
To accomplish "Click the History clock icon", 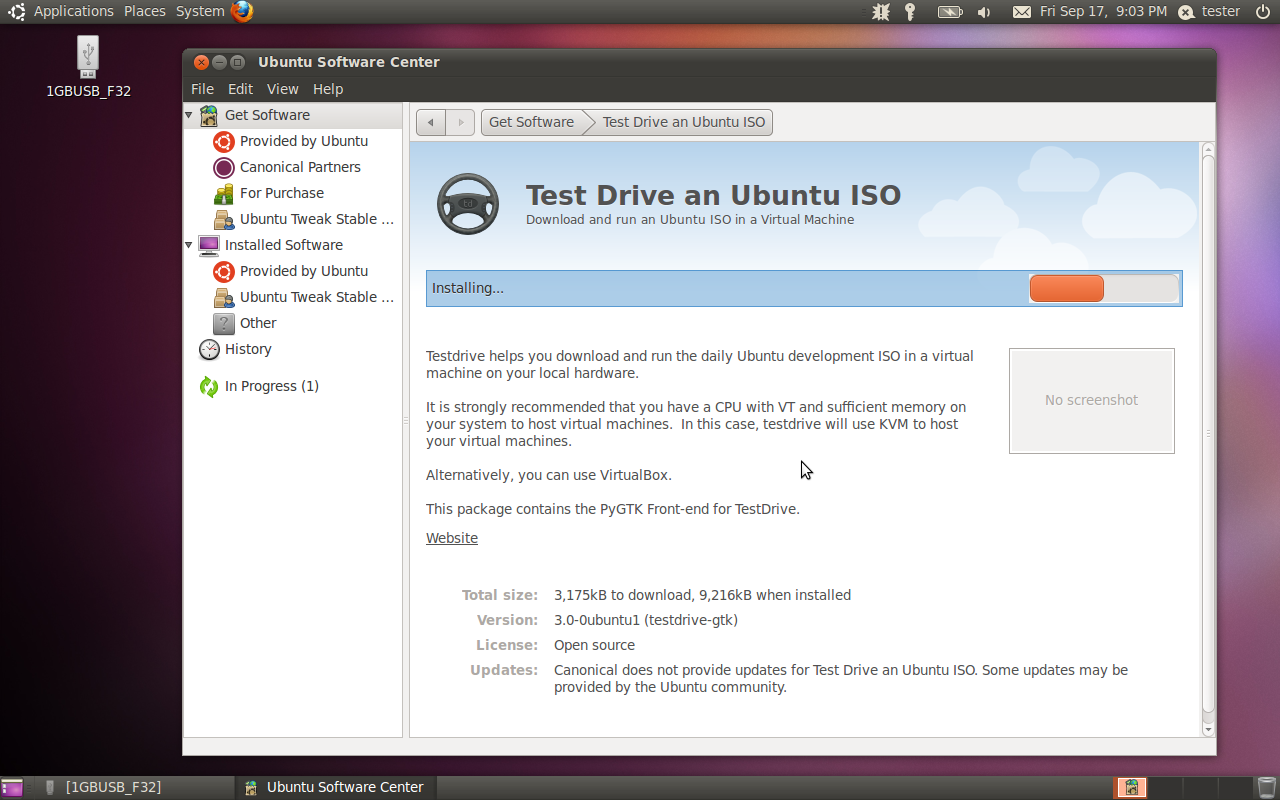I will pos(209,349).
